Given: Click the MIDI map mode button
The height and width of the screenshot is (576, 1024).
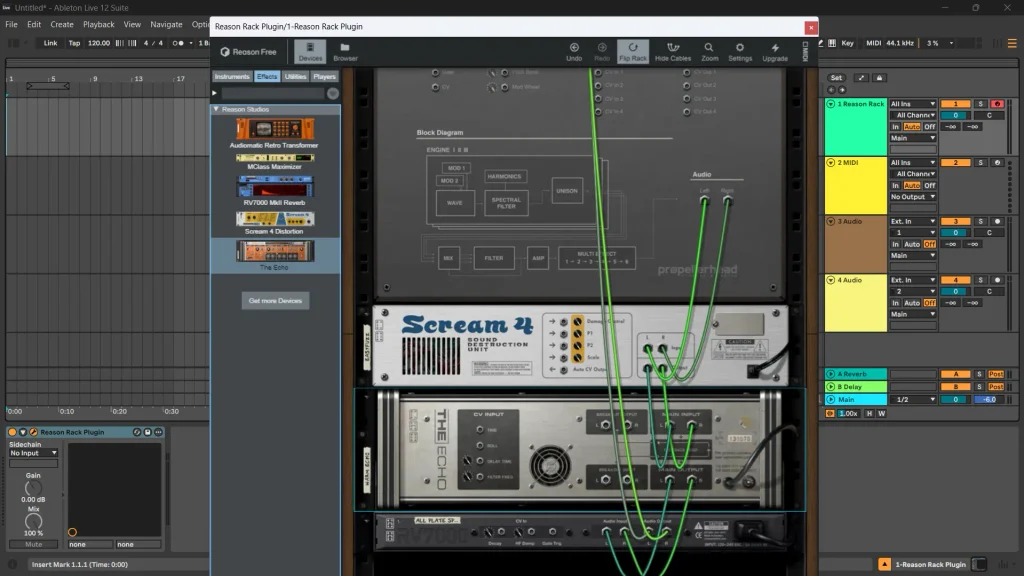Looking at the screenshot, I should pos(873,43).
